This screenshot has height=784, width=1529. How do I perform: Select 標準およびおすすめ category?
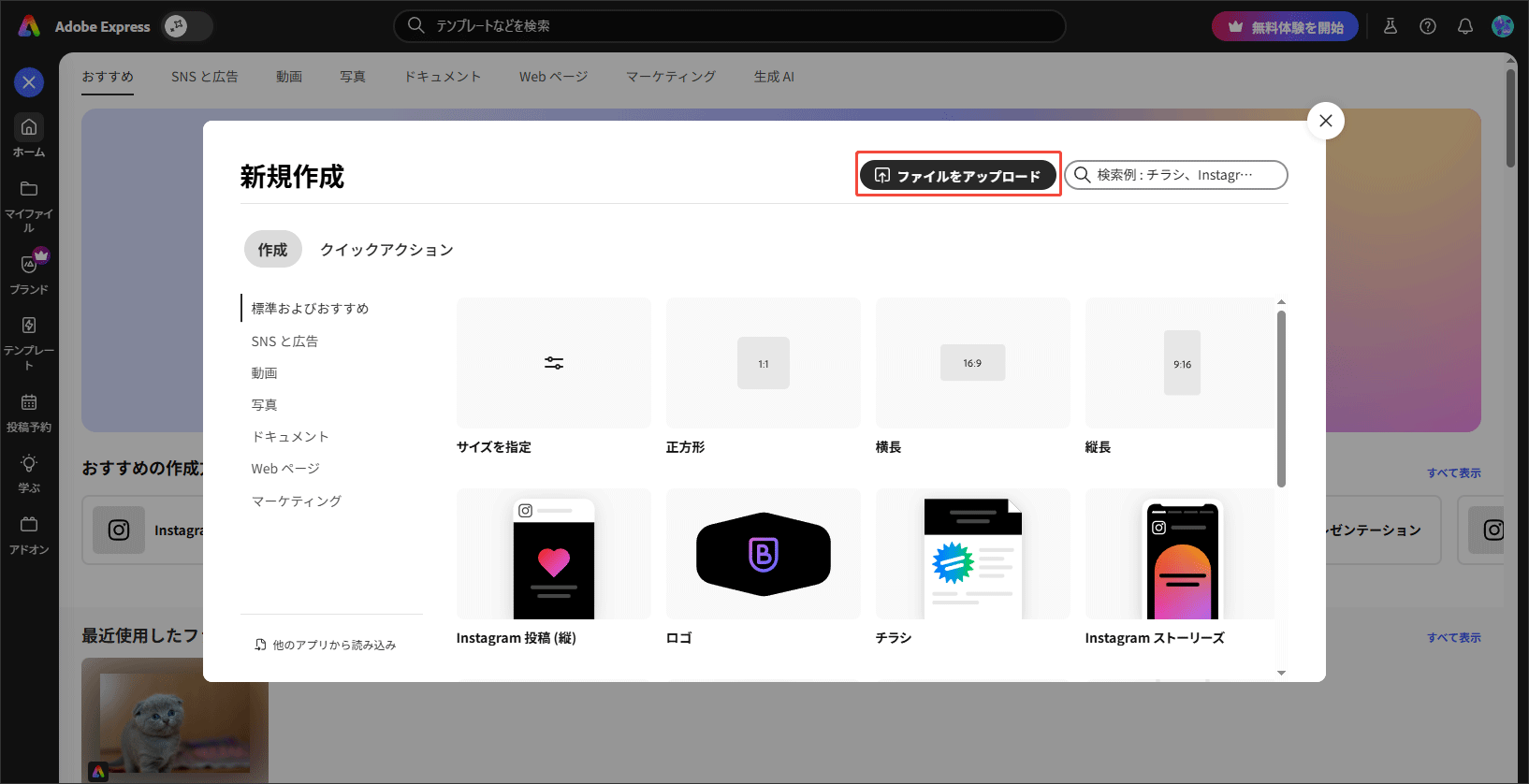310,309
